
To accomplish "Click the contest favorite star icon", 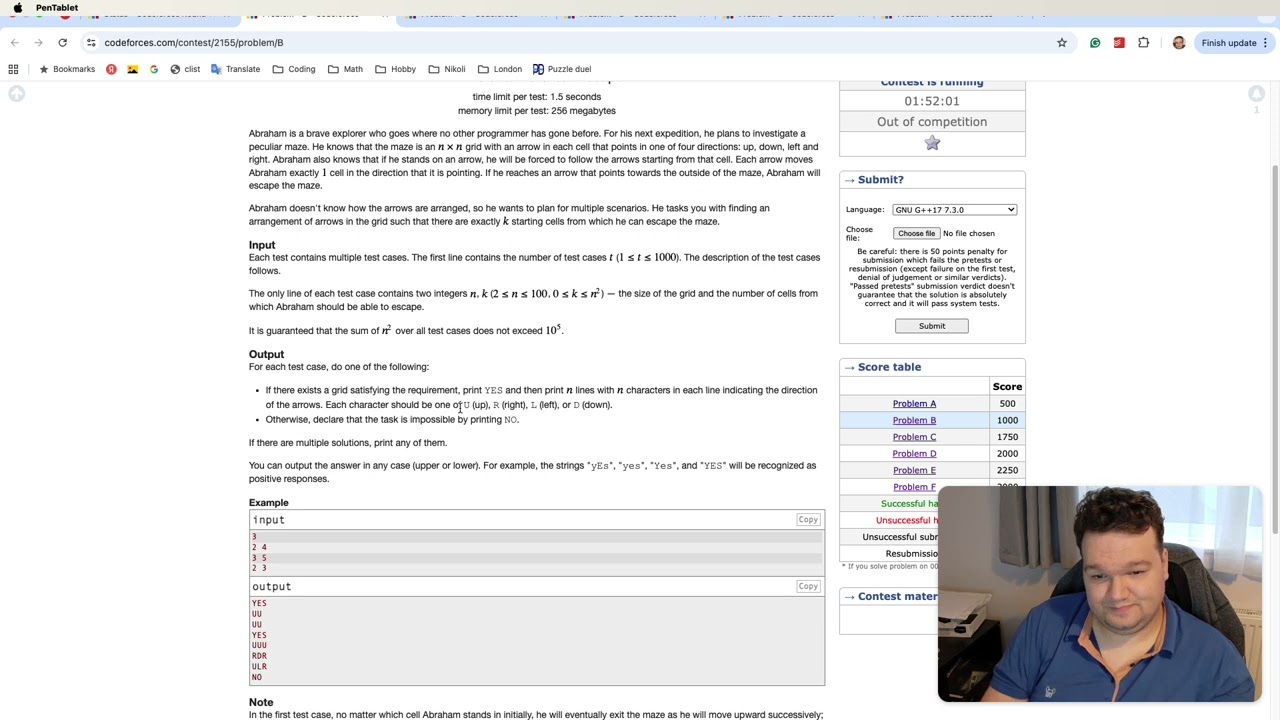I will 932,143.
